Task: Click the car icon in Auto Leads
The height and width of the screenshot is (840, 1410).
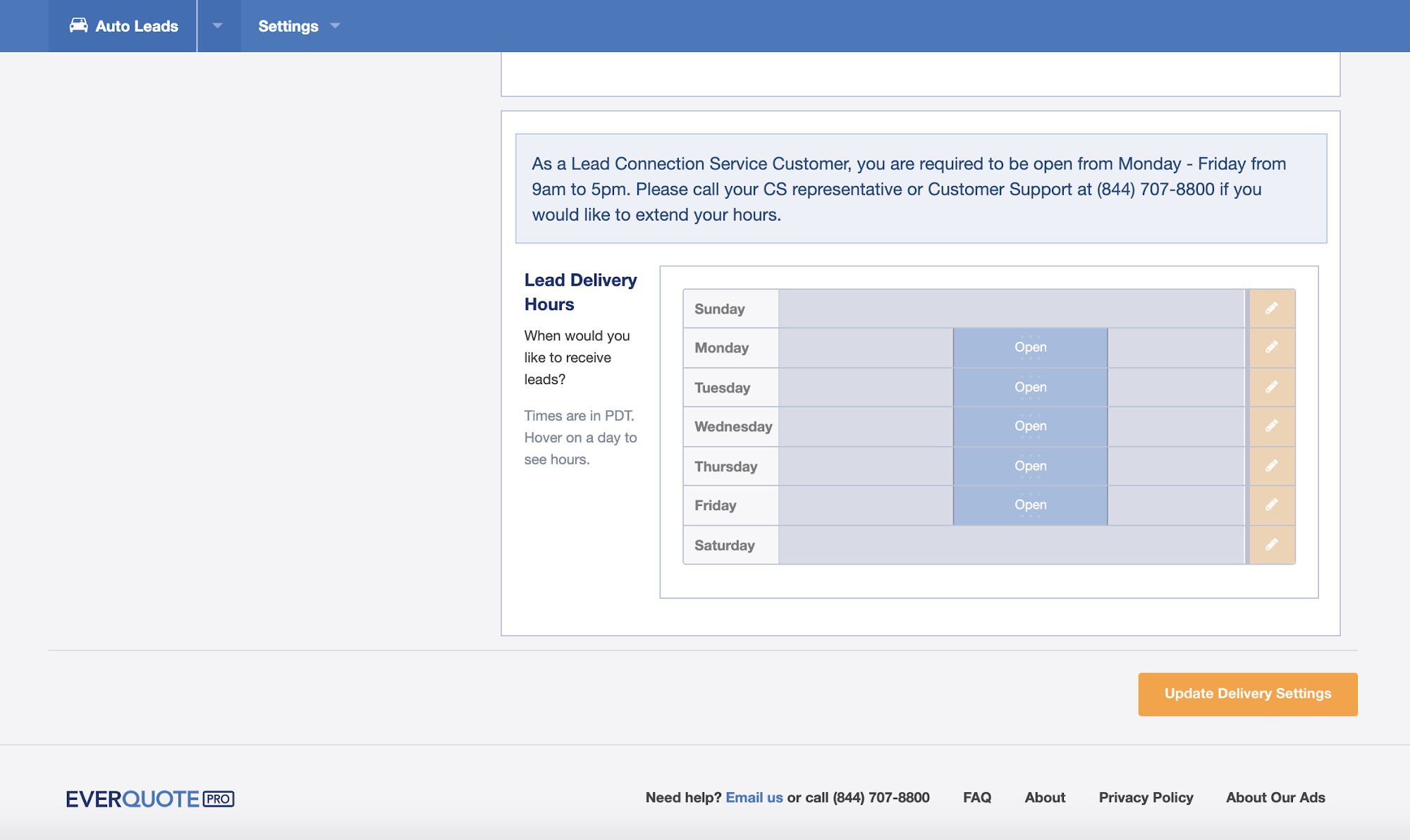Action: tap(78, 25)
